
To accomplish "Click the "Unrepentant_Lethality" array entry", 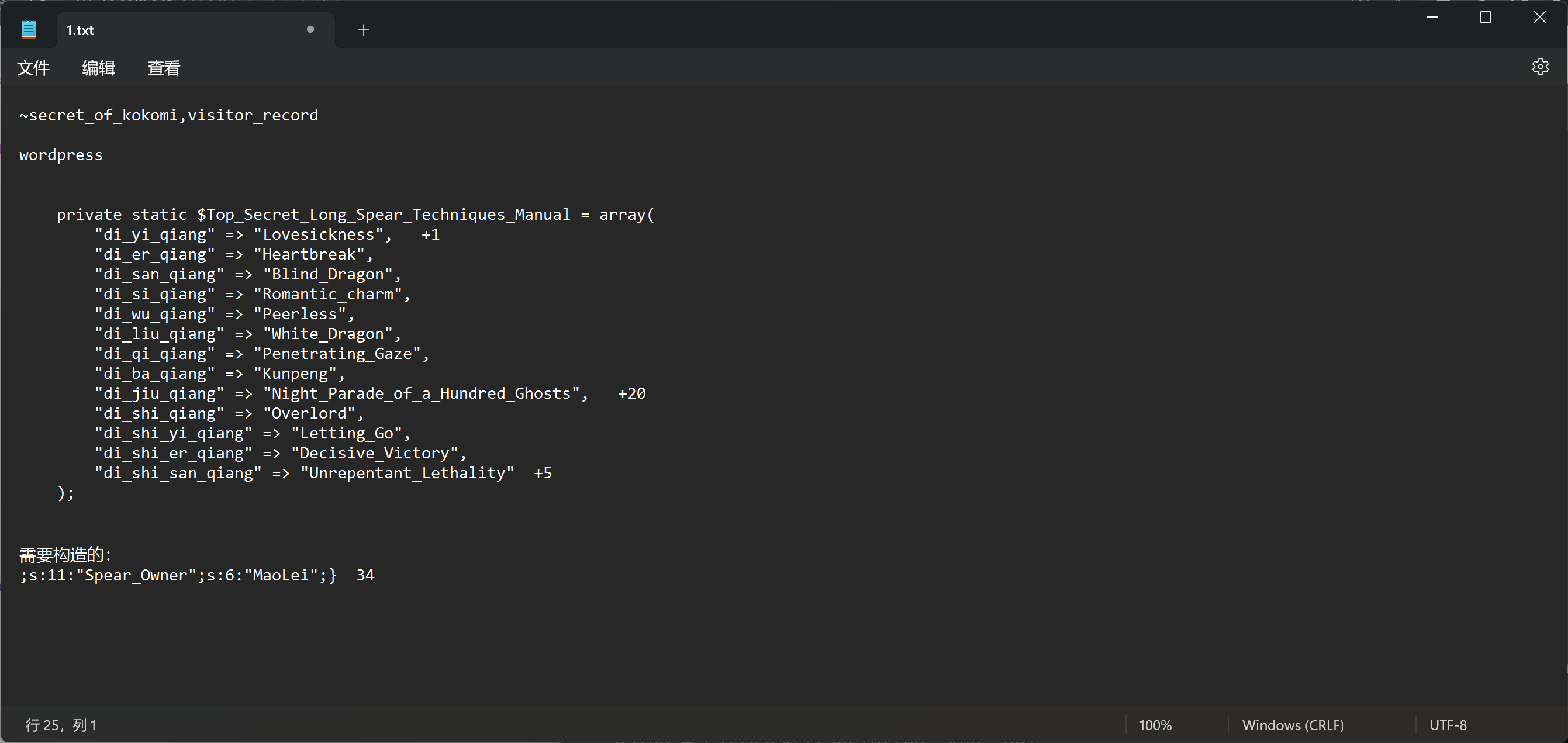I will tap(406, 473).
